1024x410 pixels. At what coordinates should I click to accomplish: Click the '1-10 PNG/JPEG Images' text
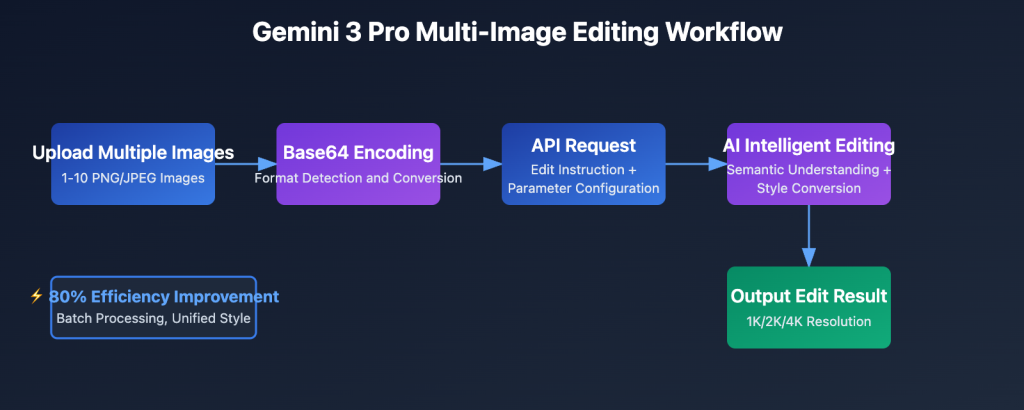tap(133, 178)
